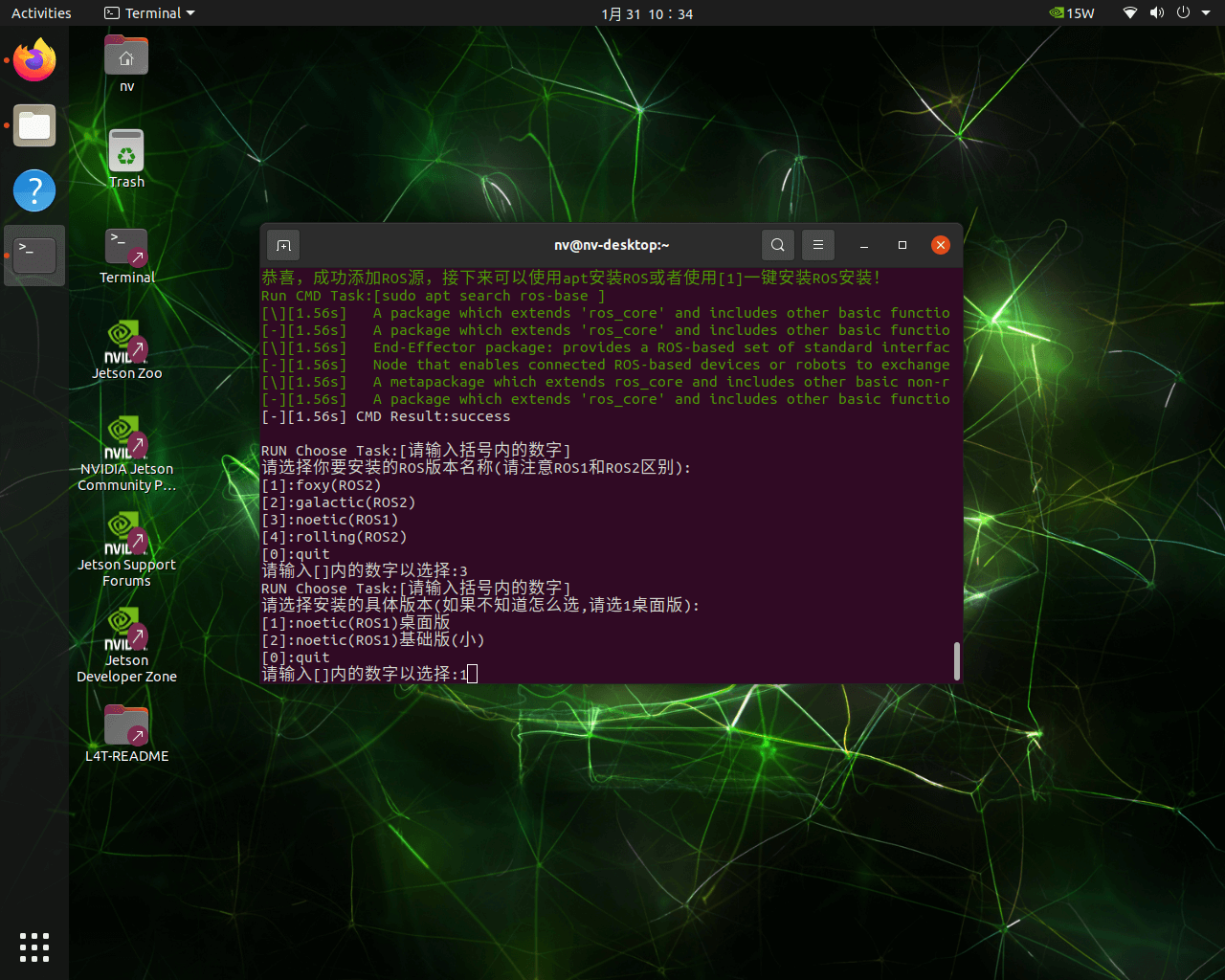
Task: Open the Activities overview
Action: (x=41, y=13)
